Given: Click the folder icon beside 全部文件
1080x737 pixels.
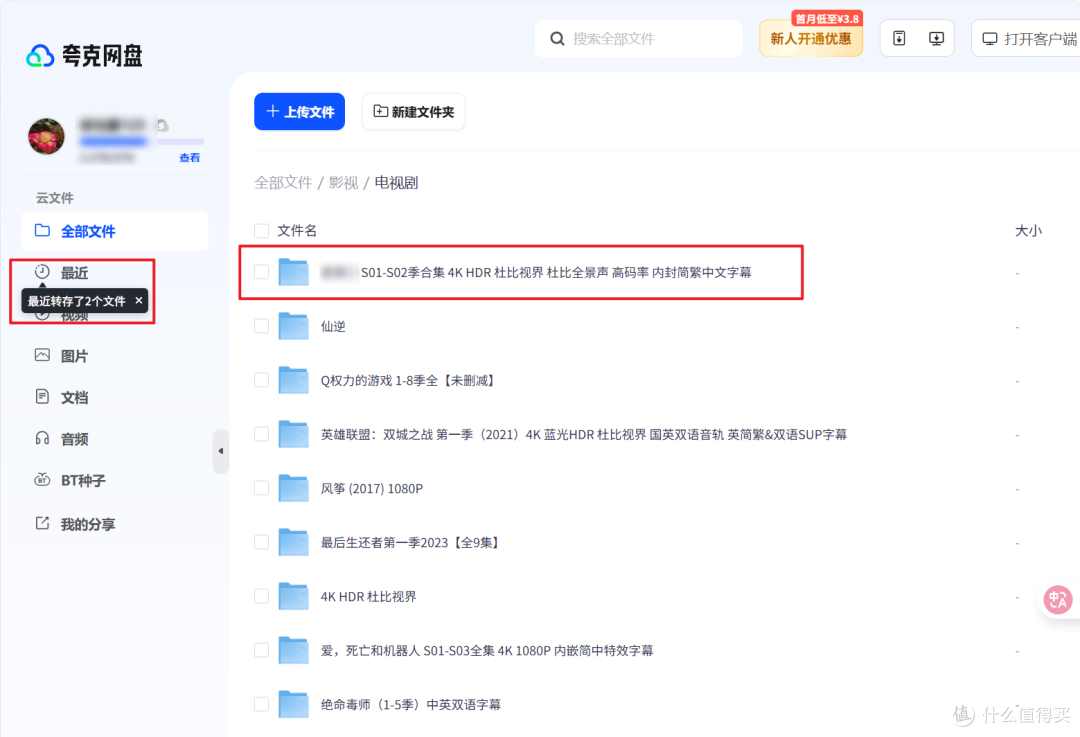Looking at the screenshot, I should point(42,230).
